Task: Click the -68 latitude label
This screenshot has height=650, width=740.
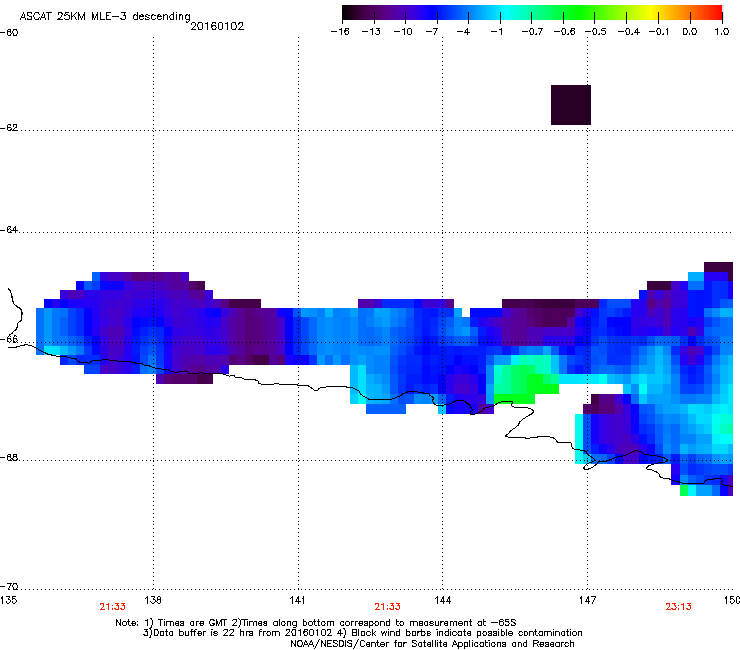Action: tap(9, 458)
